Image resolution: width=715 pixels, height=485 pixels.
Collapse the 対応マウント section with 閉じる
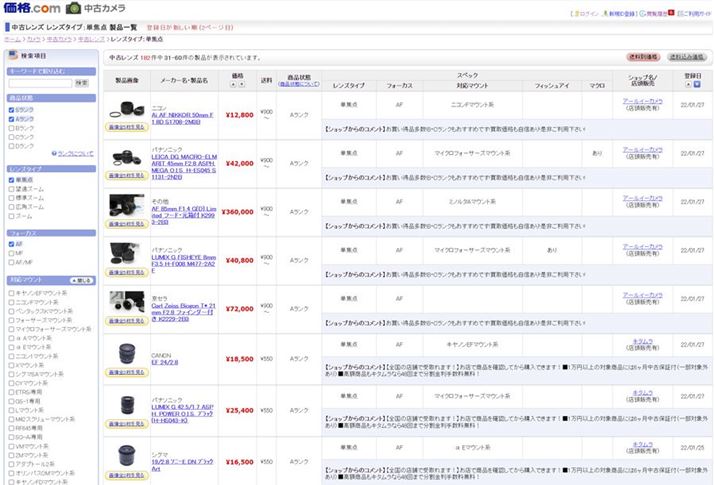point(83,280)
